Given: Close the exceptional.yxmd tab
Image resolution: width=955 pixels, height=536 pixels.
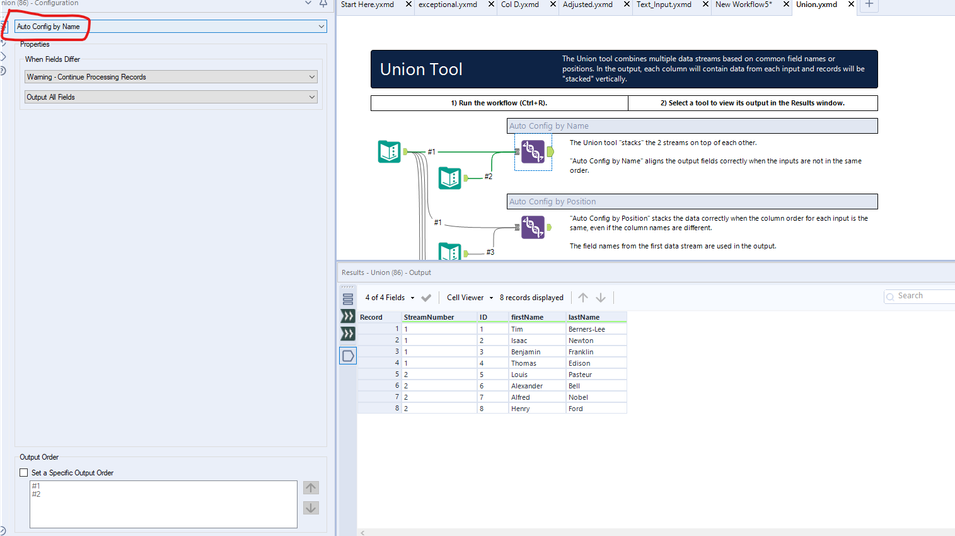Looking at the screenshot, I should point(491,4).
